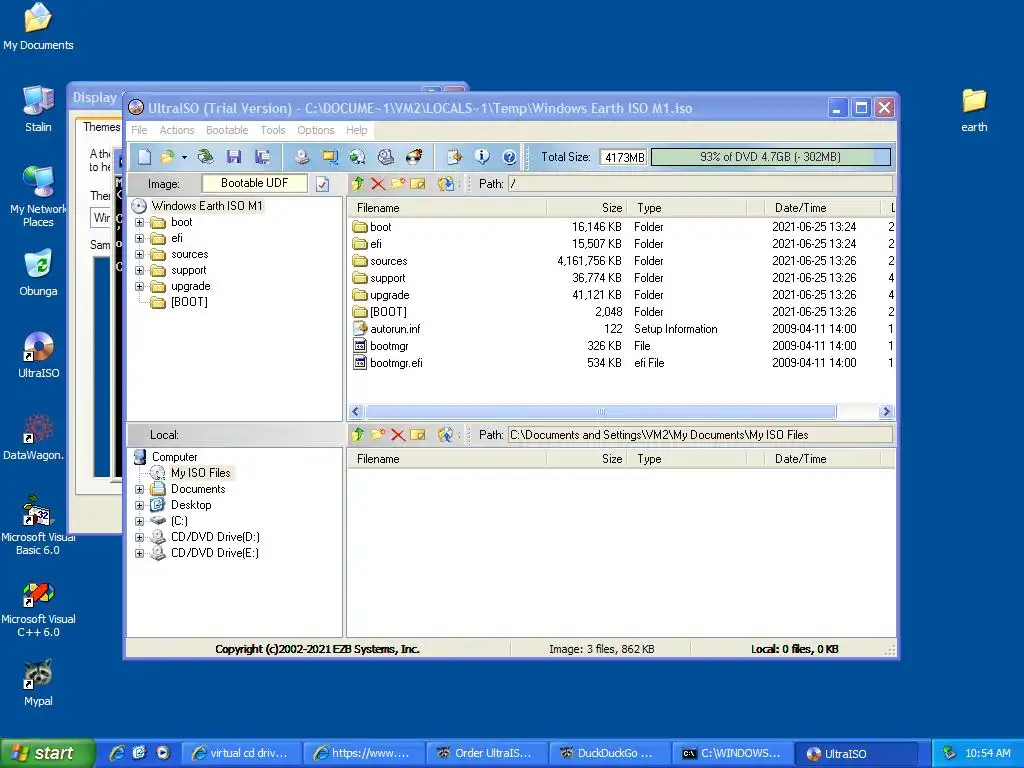Click the right arrow of the image list scrollbar
Screen dimensions: 1024x768
(886, 411)
